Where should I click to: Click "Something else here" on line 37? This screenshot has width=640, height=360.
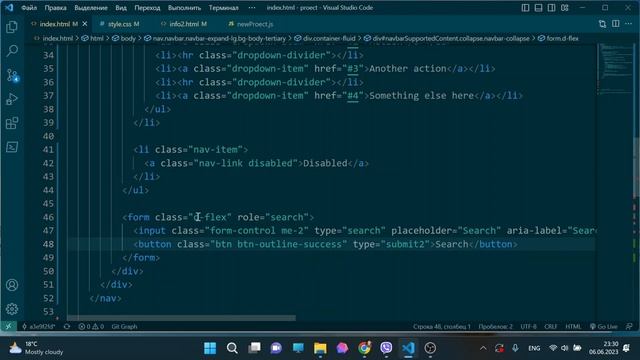tap(421, 96)
